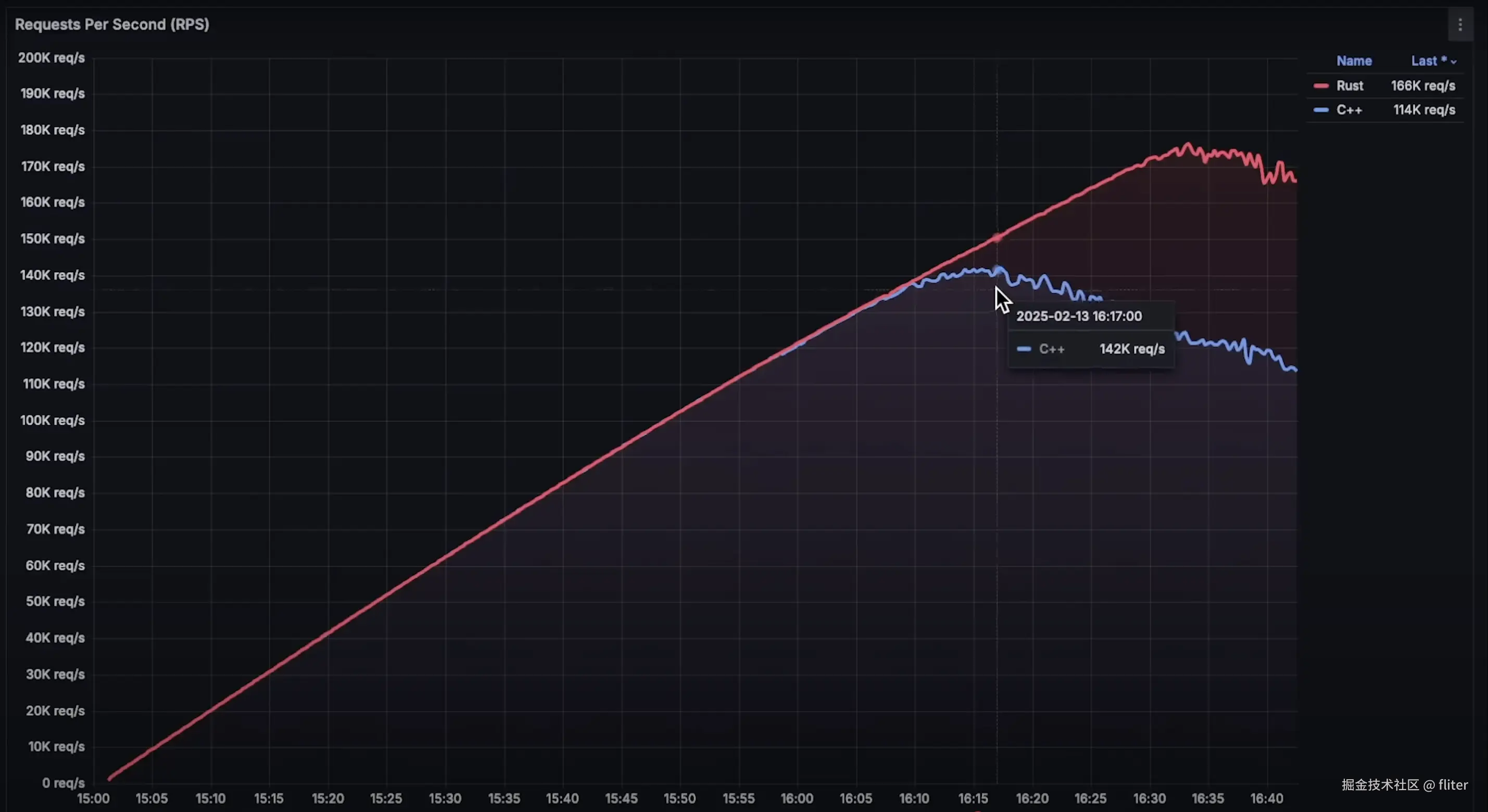1488x812 pixels.
Task: Click the tooltip timestamp 2025-02-13 16:17:00
Action: 1078,316
